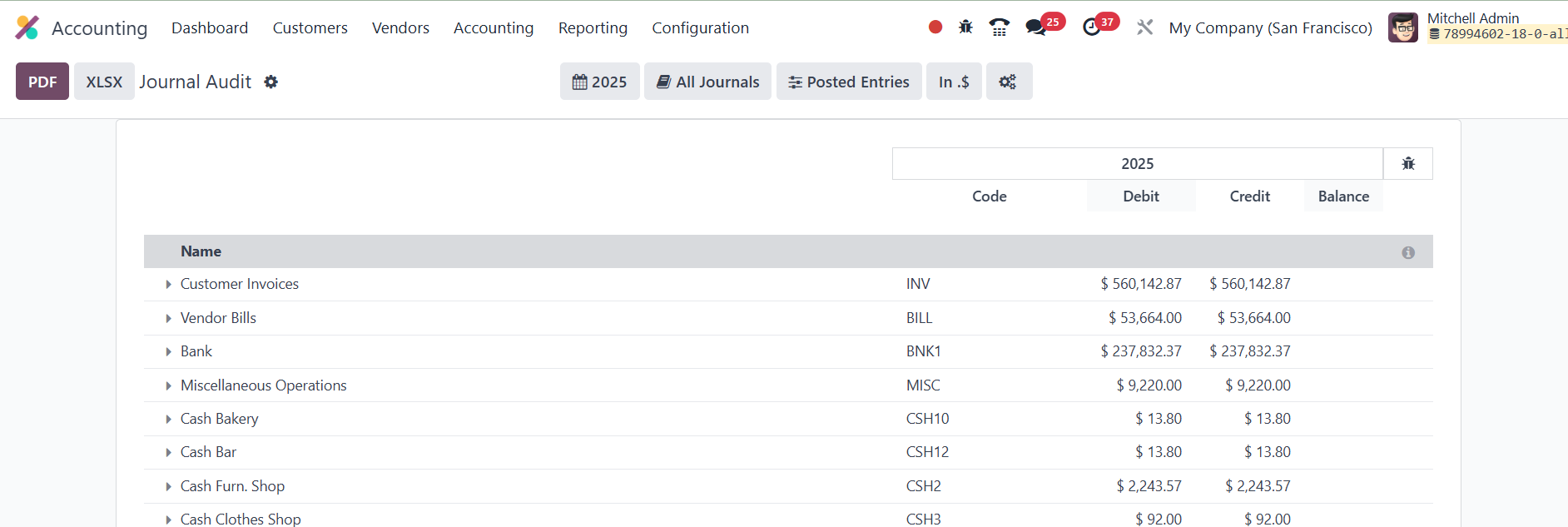Export the report as PDF

click(x=42, y=82)
